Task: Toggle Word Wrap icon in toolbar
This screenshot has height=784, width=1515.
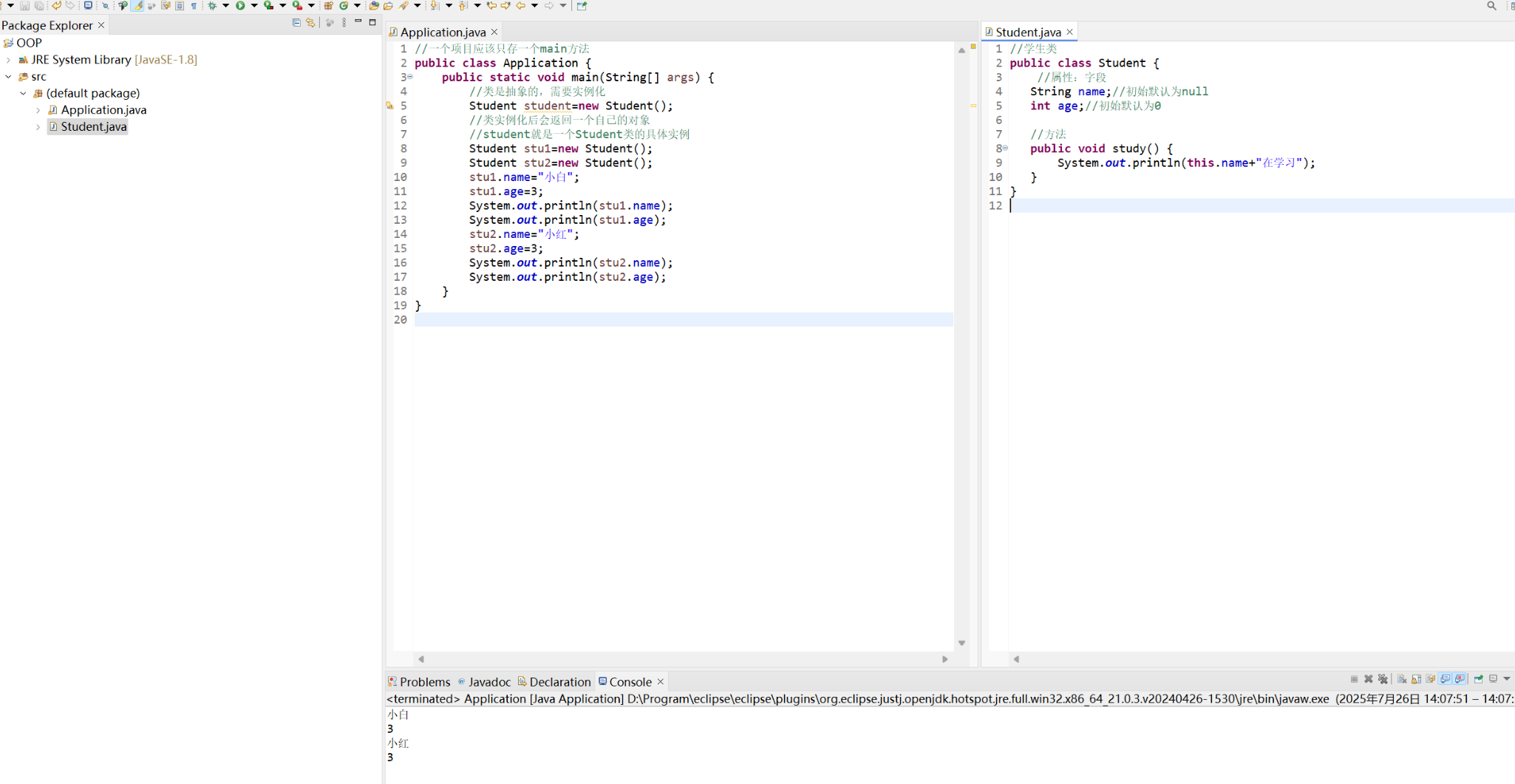Action: pos(166,5)
